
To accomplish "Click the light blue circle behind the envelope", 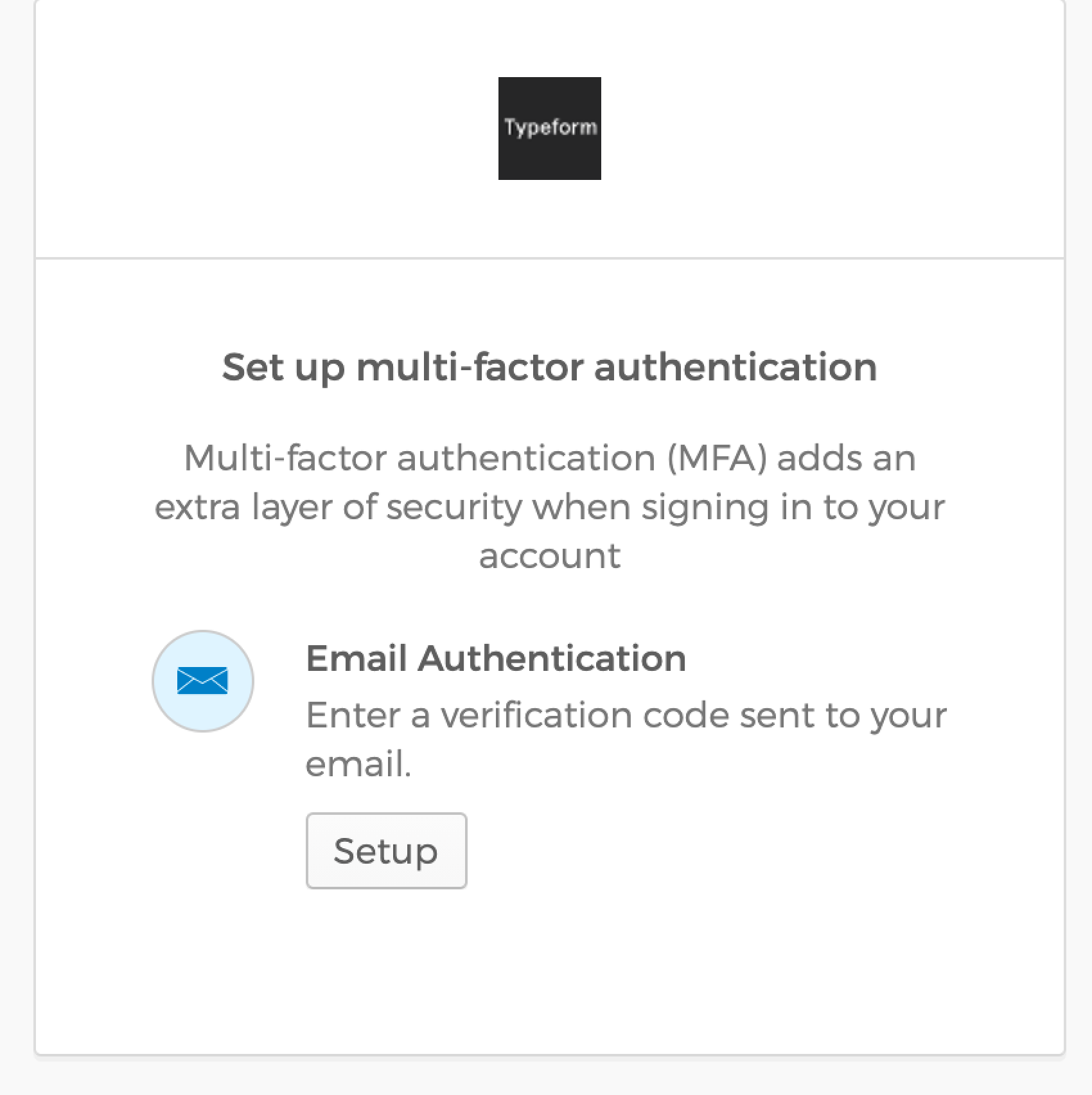I will [203, 681].
